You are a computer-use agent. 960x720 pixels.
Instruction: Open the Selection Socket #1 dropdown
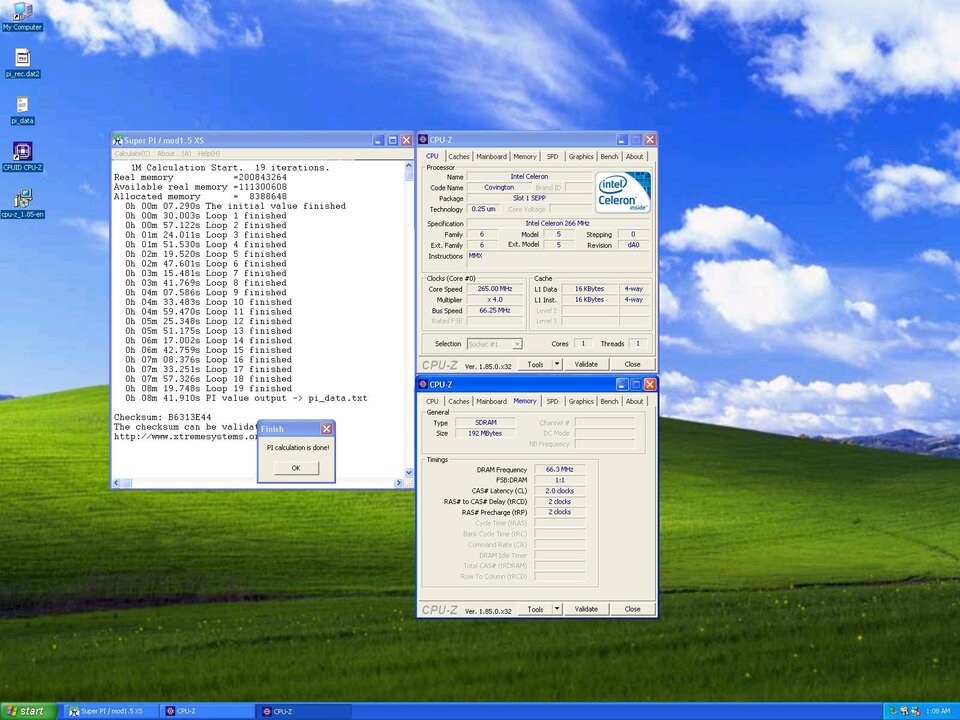pos(495,344)
